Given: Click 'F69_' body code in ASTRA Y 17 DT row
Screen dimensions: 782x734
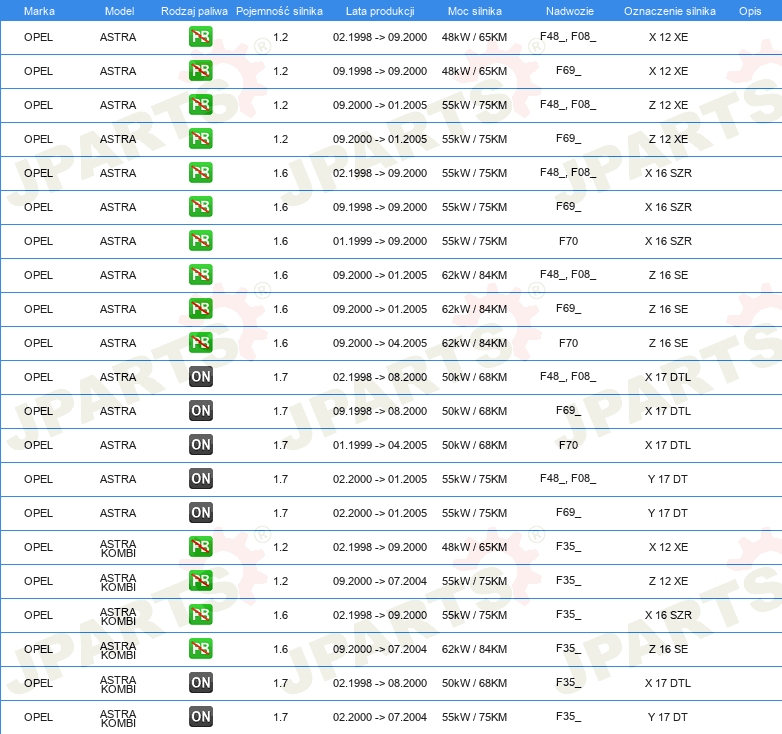Looking at the screenshot, I should [569, 513].
